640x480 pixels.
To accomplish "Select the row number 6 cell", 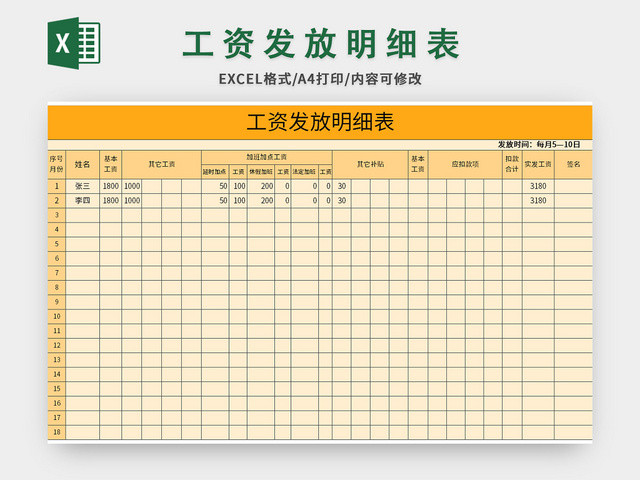I will (57, 258).
